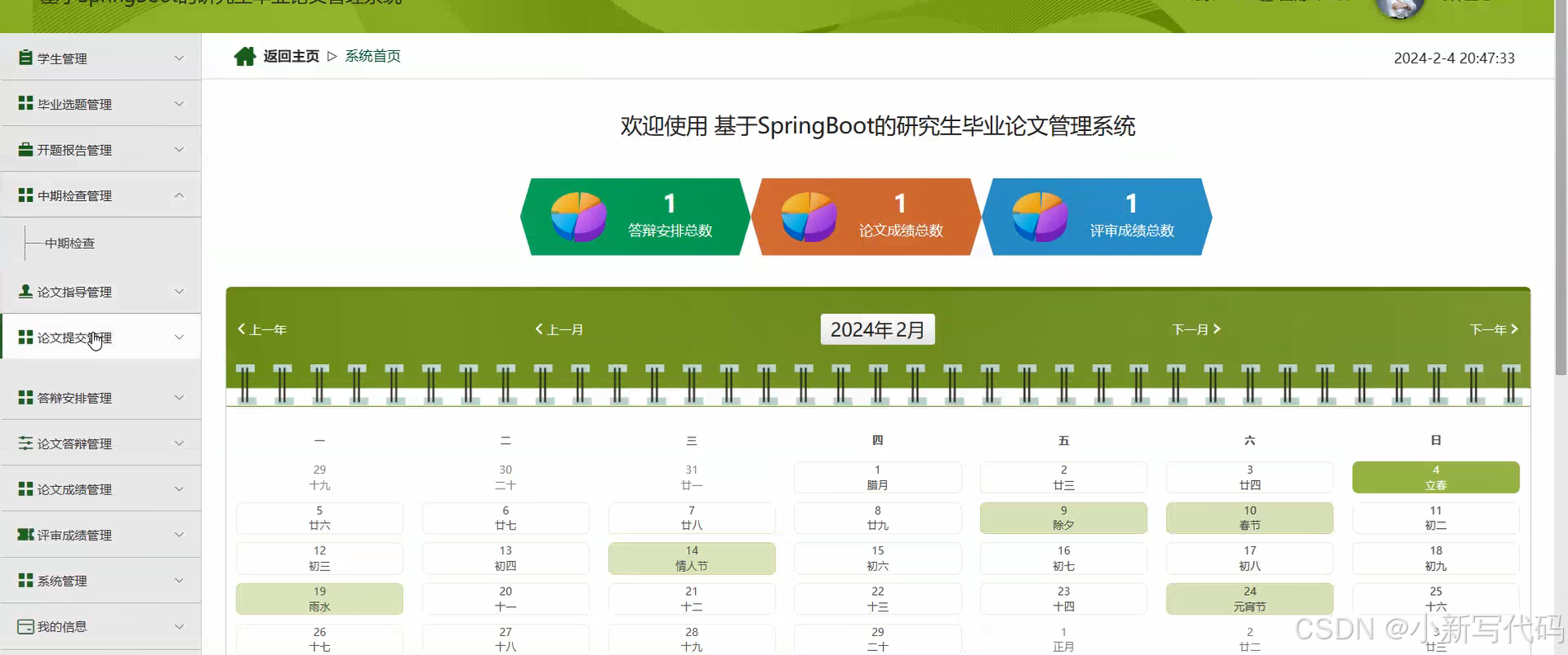Click the user avatar in header
The width and height of the screenshot is (1568, 655).
tap(1400, 8)
